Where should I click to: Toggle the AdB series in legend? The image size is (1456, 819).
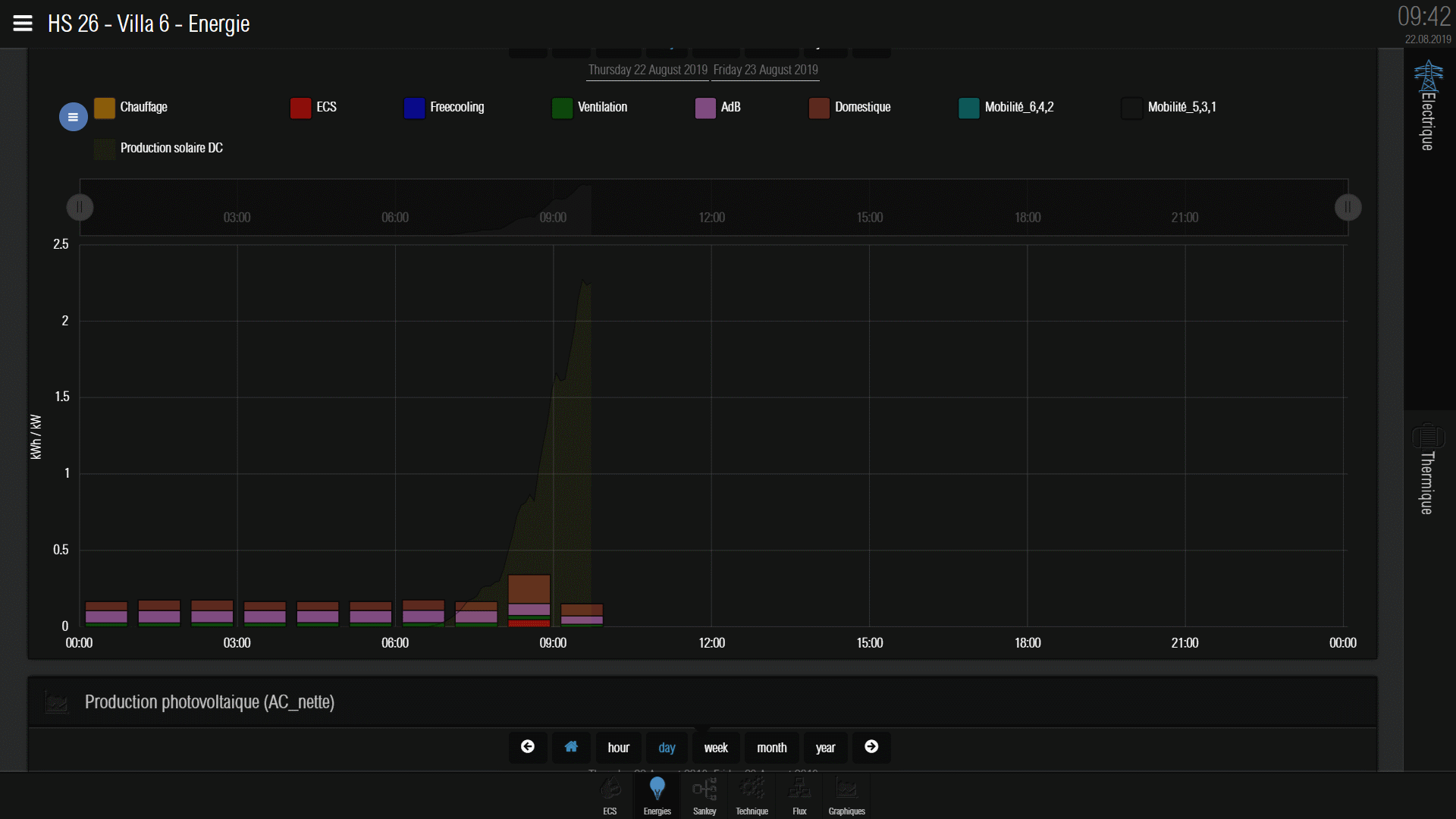tap(718, 108)
